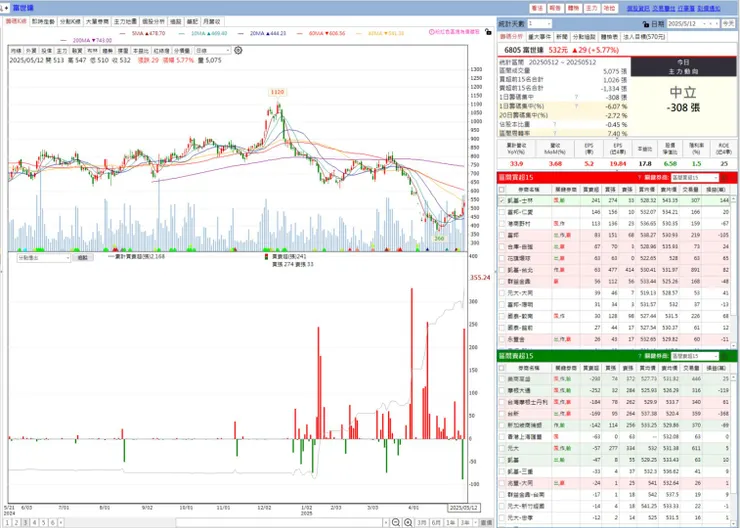The height and width of the screenshot is (528, 740).
Task: Click export icon in red 區間買超15 header
Action: click(x=724, y=177)
